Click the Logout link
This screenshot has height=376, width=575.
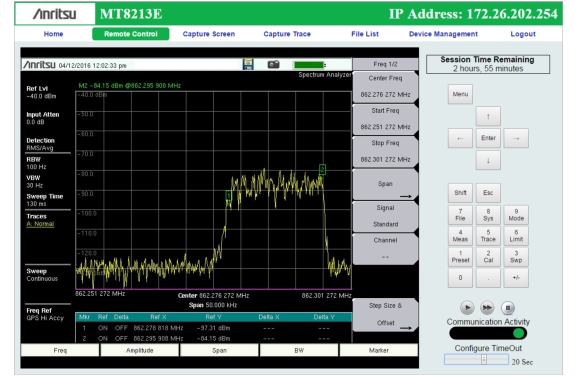click(x=523, y=34)
